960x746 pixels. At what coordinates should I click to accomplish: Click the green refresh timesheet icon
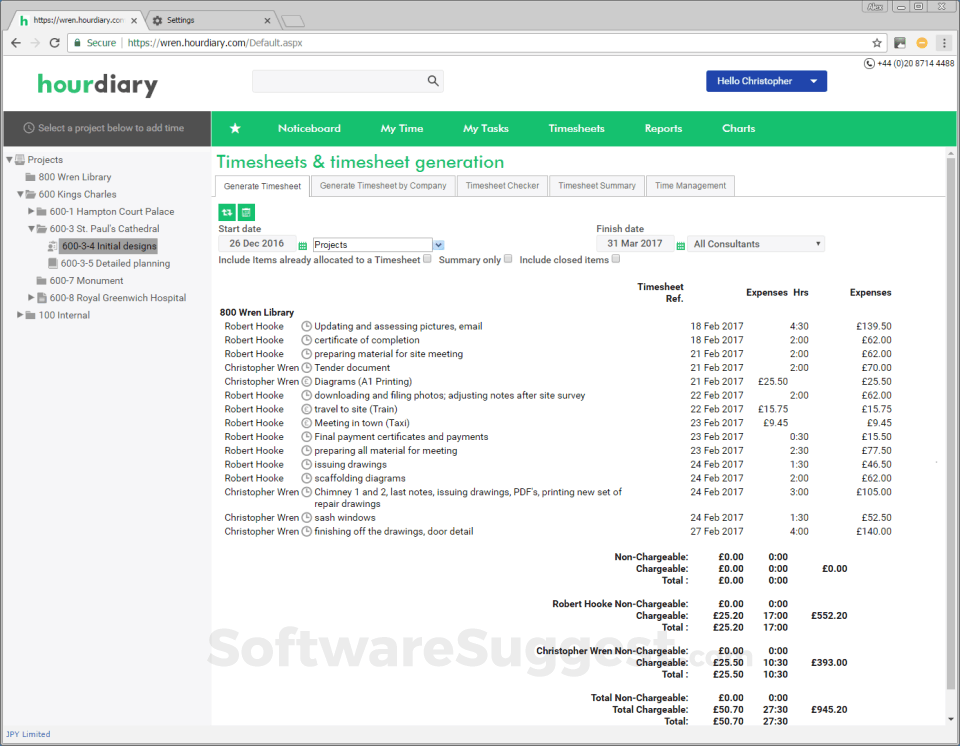click(227, 213)
